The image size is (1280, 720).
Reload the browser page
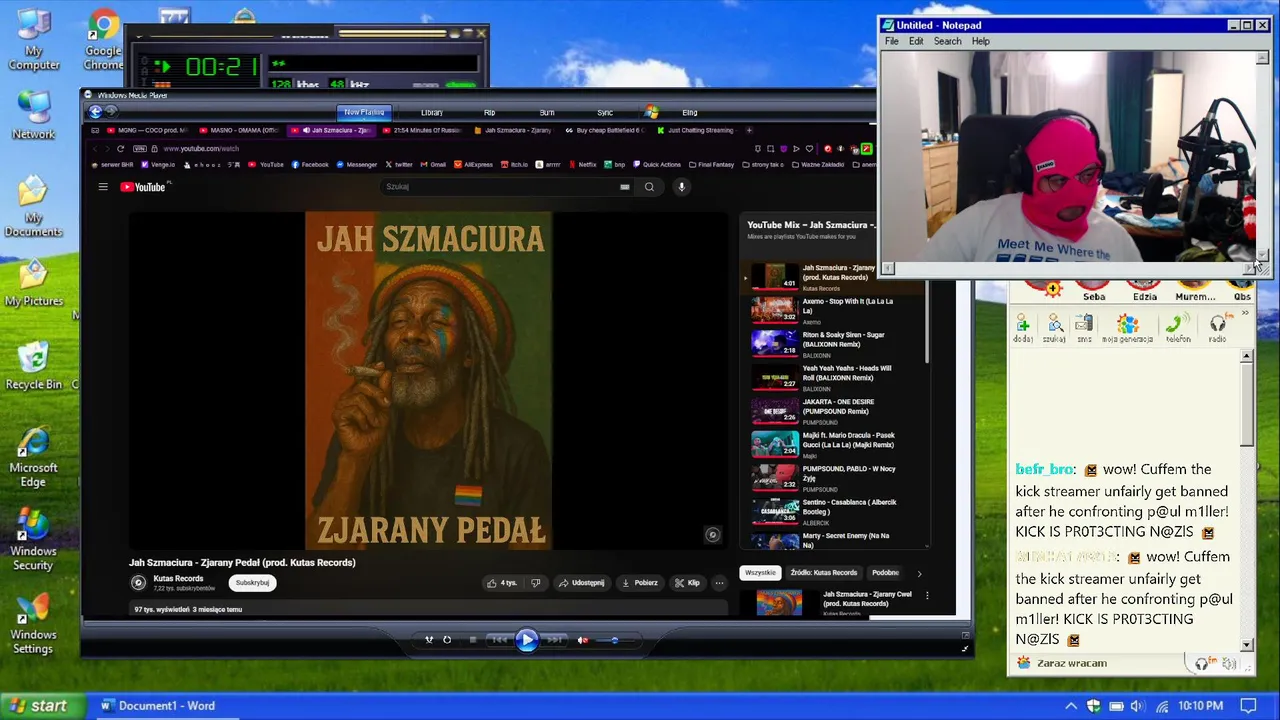click(x=120, y=148)
